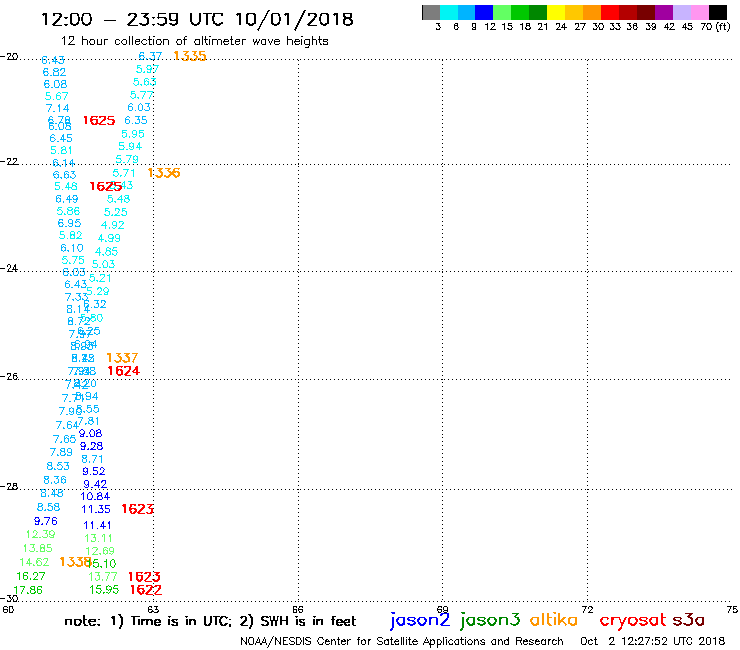Click wave height value '14.62'

point(34,562)
